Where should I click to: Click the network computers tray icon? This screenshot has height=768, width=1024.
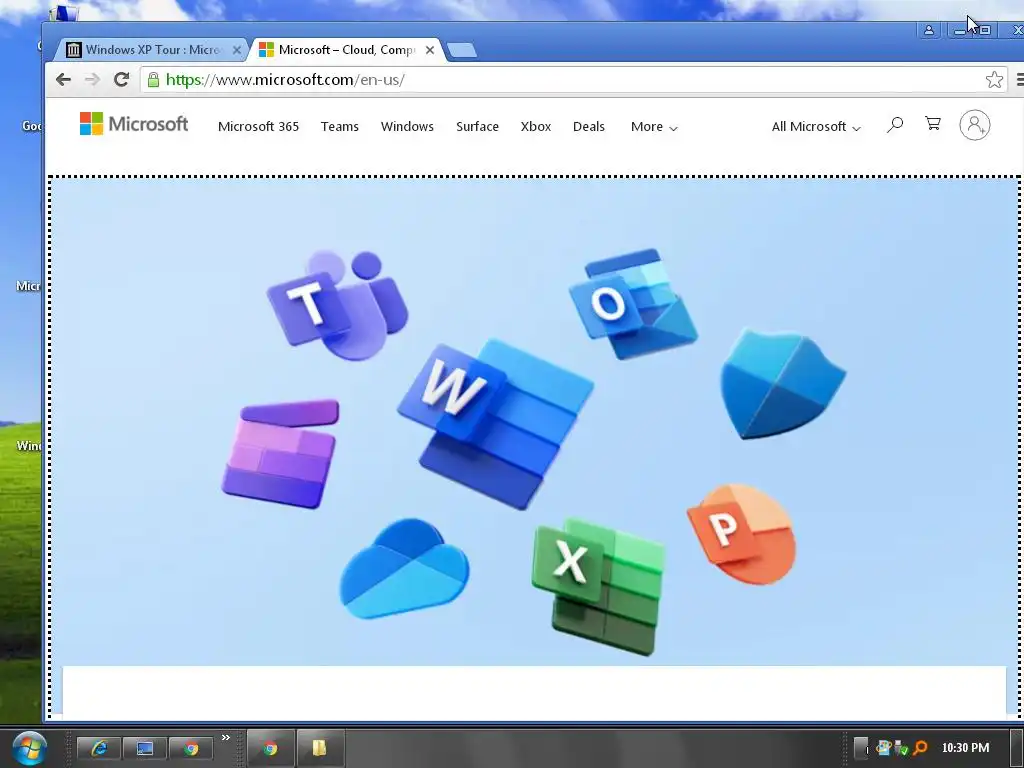tap(884, 748)
